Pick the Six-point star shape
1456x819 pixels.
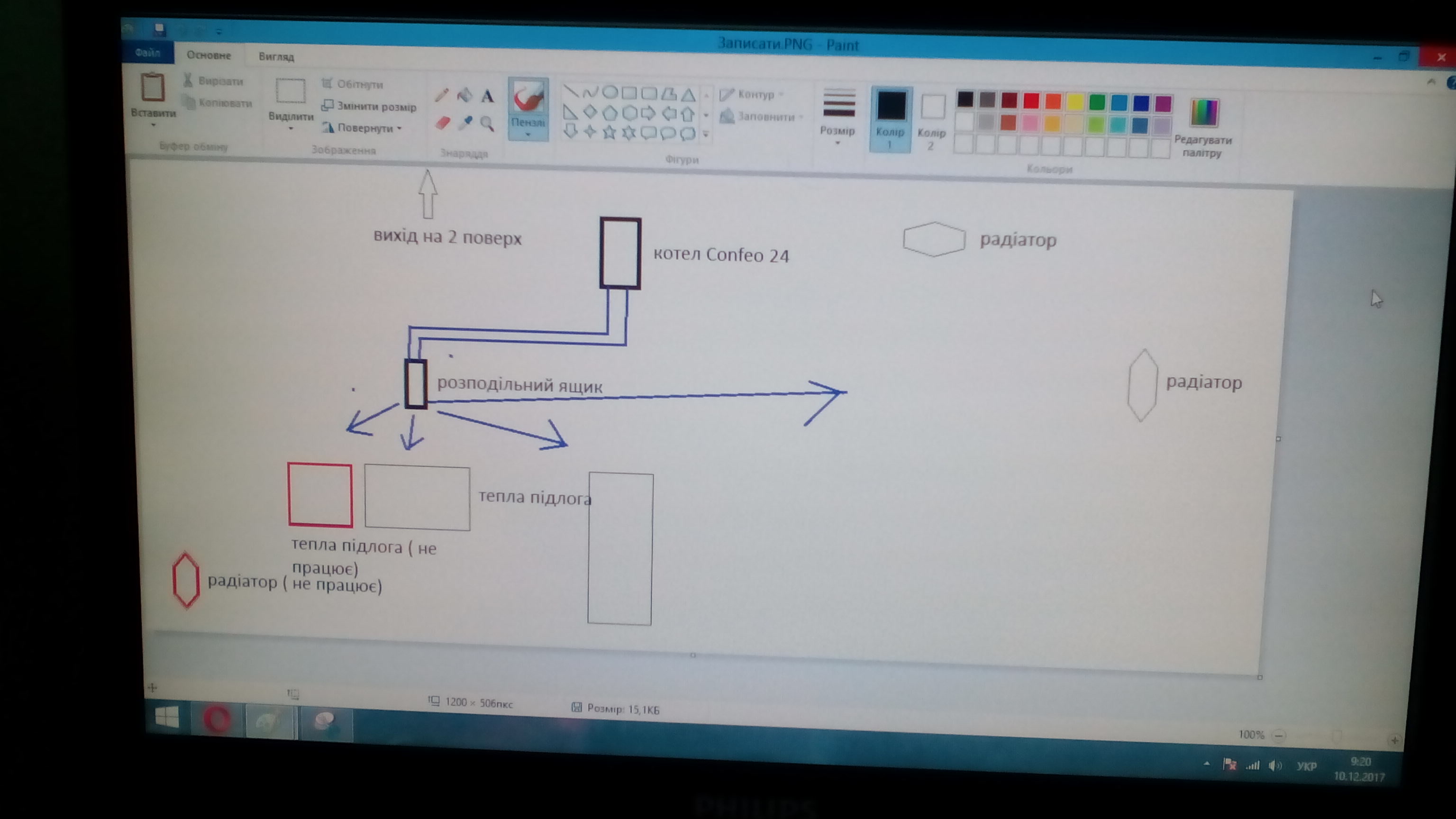(x=628, y=133)
